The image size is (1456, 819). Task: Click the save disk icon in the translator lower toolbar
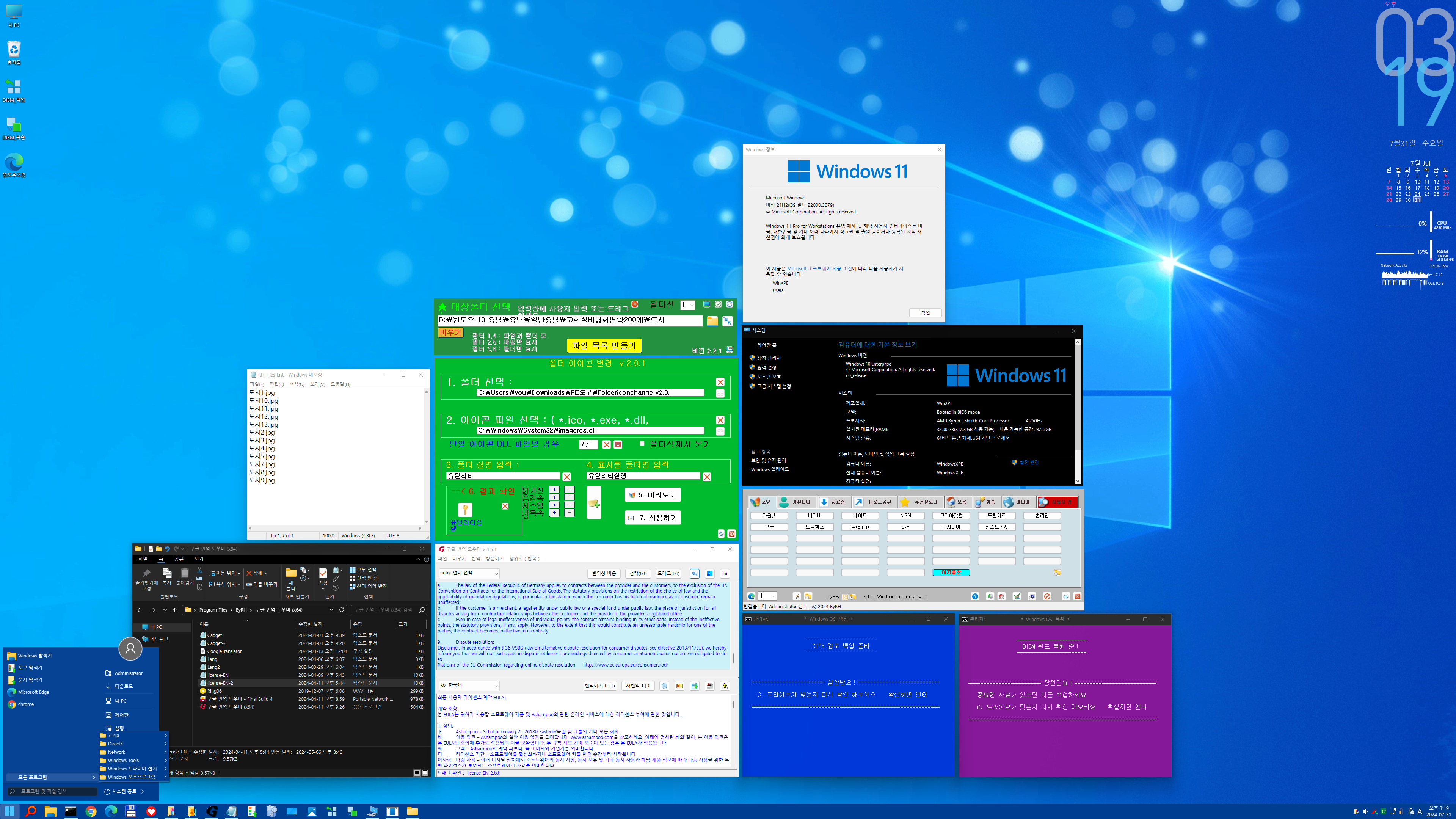point(694,686)
